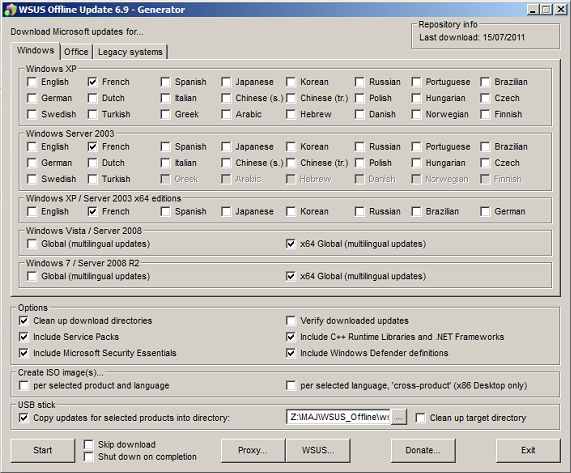Toggle Include Windows Defender definitions
571x473 pixels.
click(291, 353)
